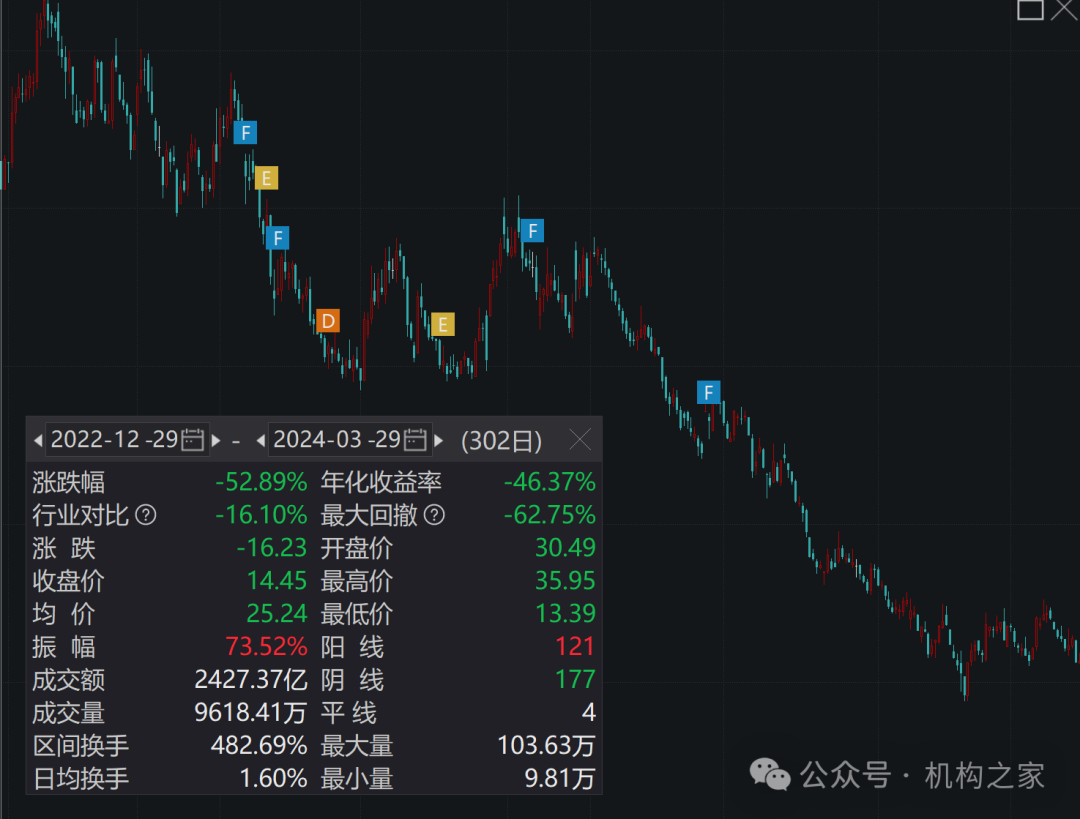Step end date 2024-03-29 backward
The image size is (1080, 819).
click(260, 440)
